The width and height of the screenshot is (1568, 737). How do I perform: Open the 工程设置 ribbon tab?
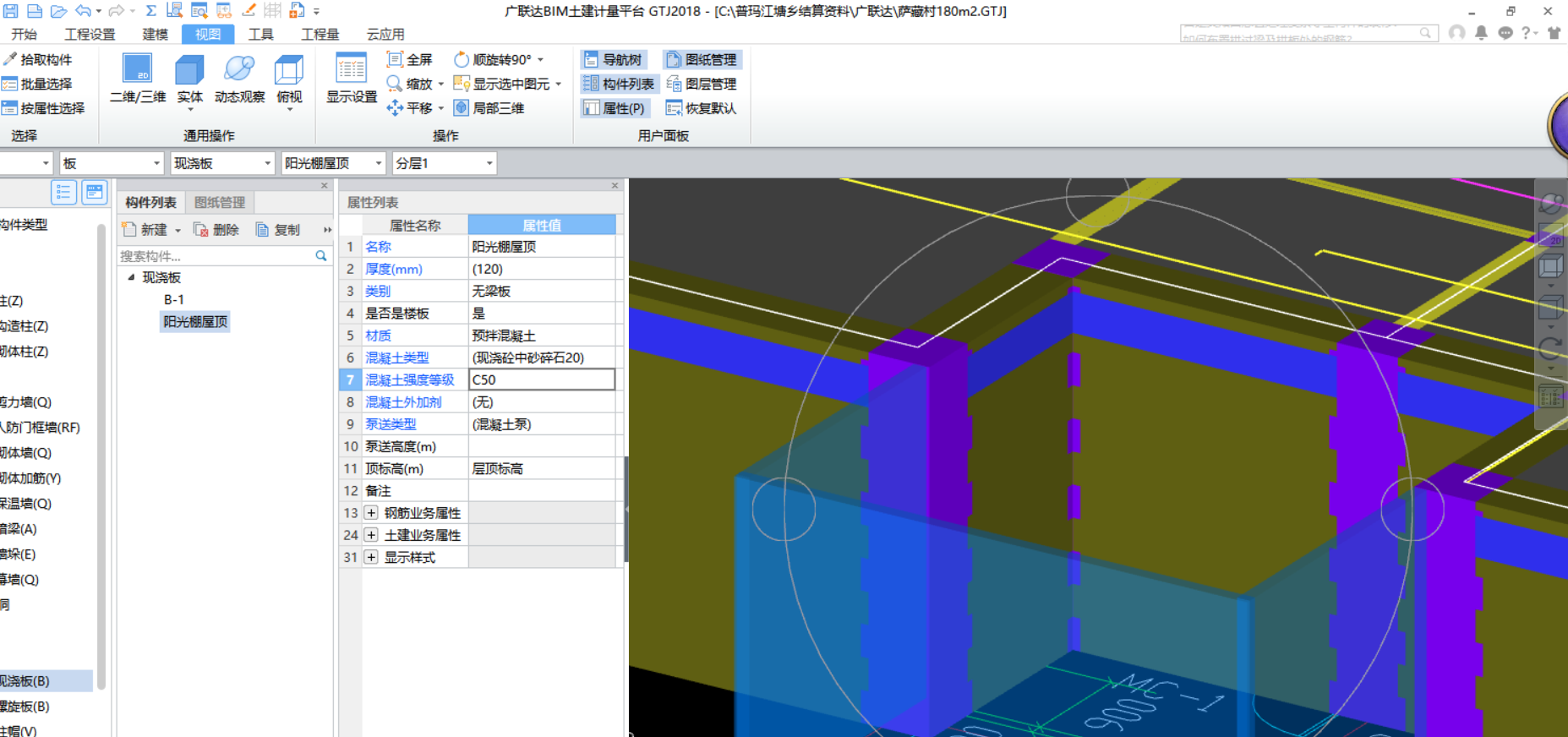(x=90, y=34)
